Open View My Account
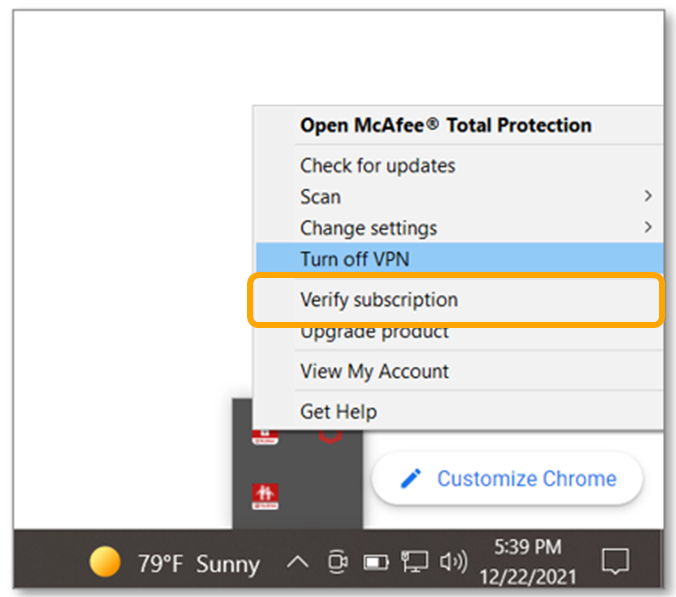676x597 pixels. [x=374, y=371]
